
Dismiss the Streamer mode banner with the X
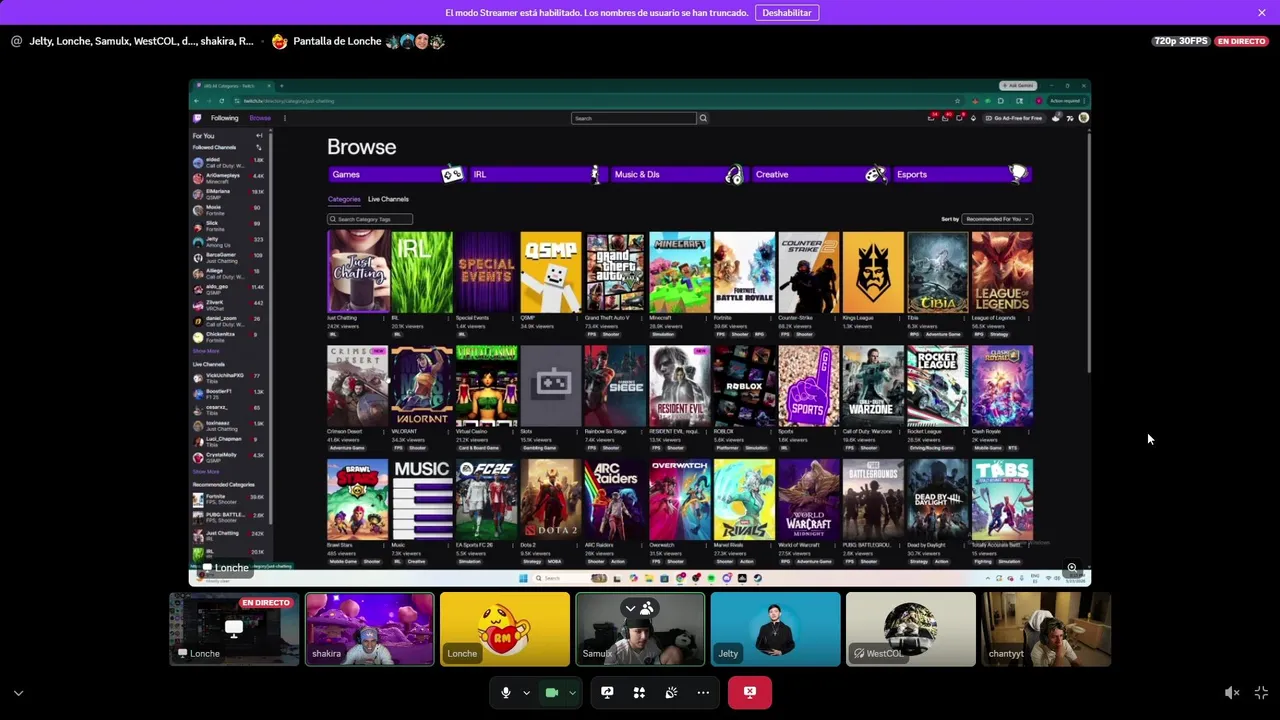pos(1262,13)
